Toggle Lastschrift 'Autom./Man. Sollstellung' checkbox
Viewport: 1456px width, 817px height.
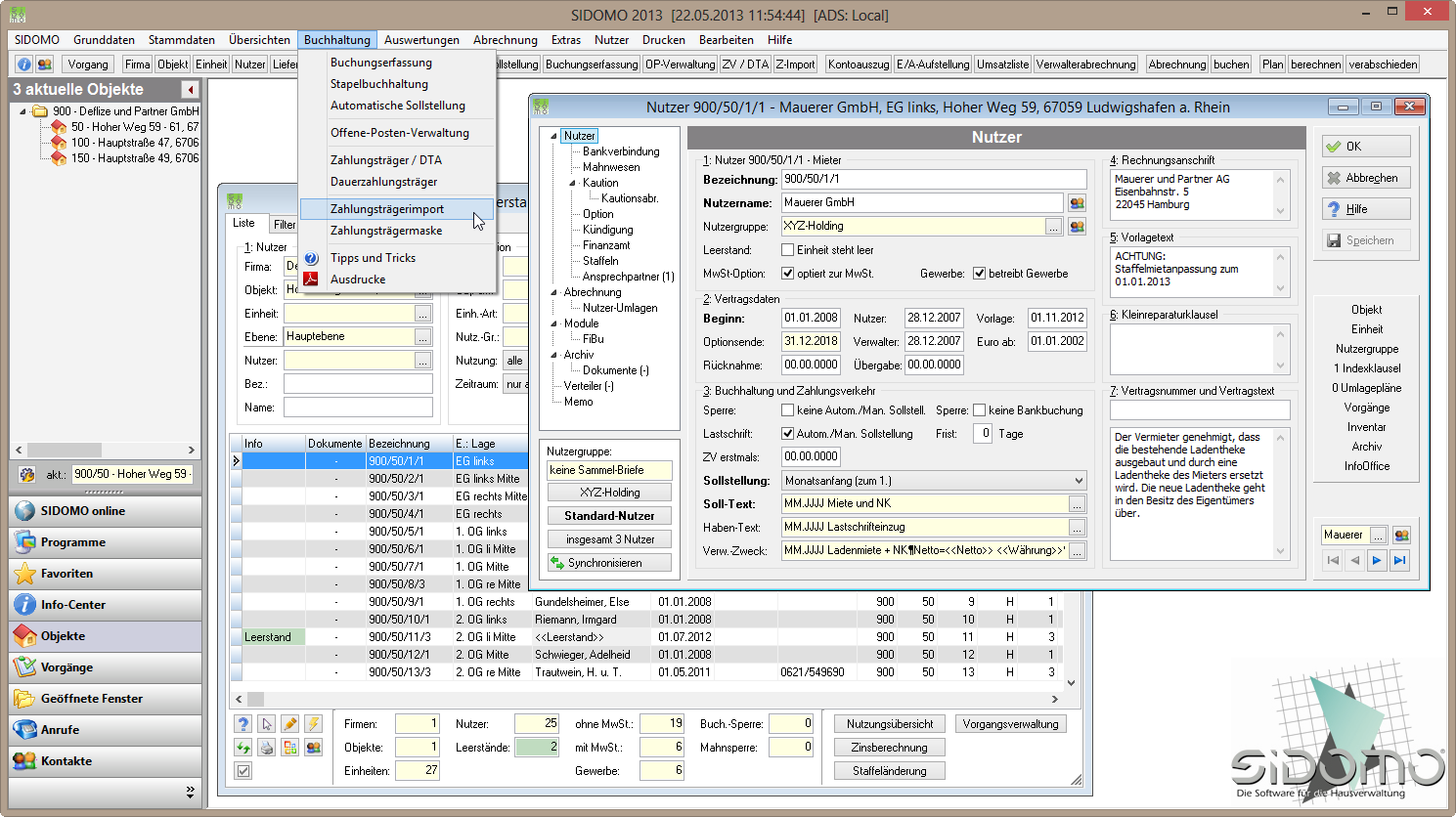point(787,434)
